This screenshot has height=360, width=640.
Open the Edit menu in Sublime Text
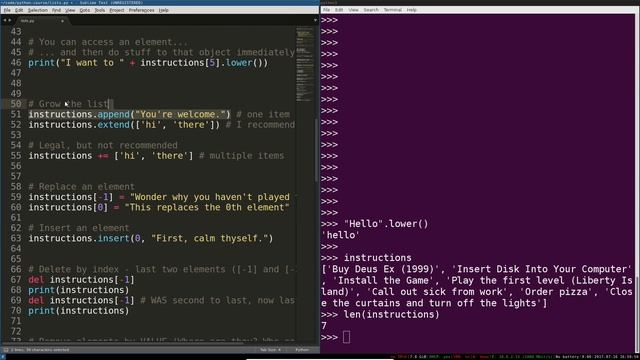(x=19, y=10)
